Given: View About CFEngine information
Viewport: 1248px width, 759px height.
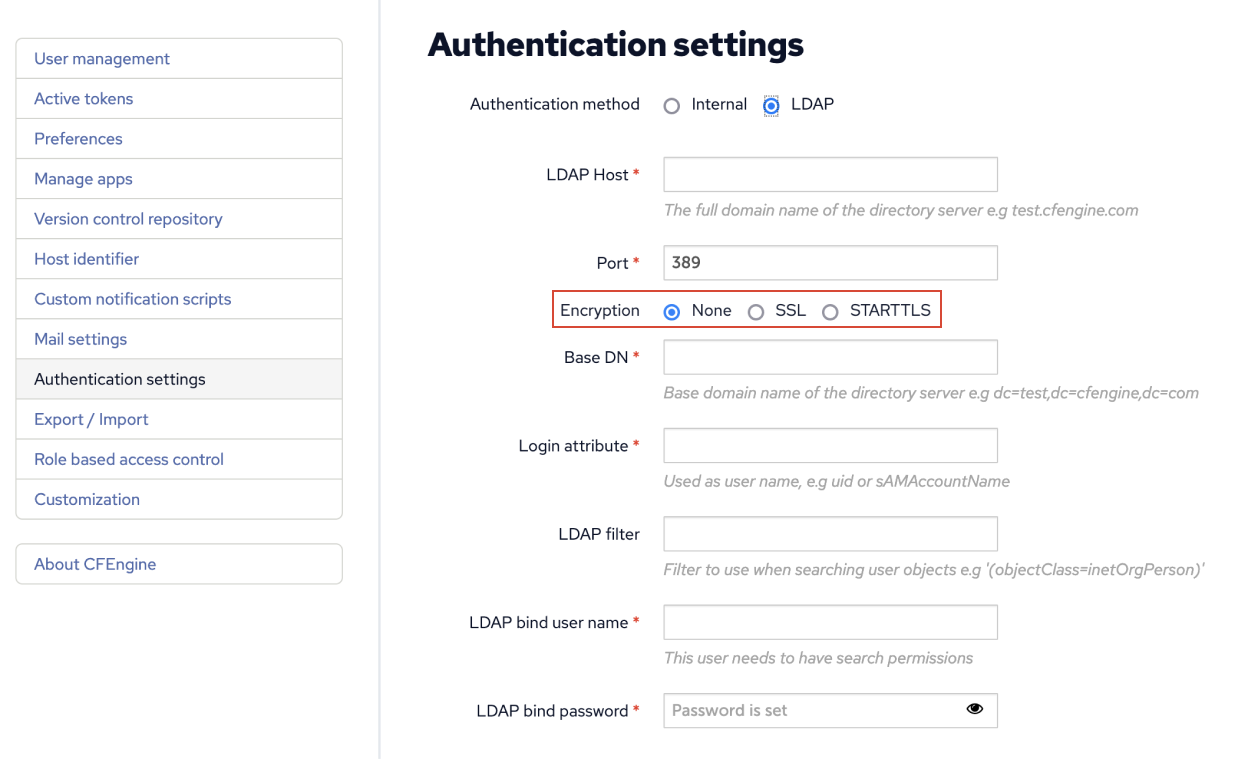Looking at the screenshot, I should pos(95,564).
